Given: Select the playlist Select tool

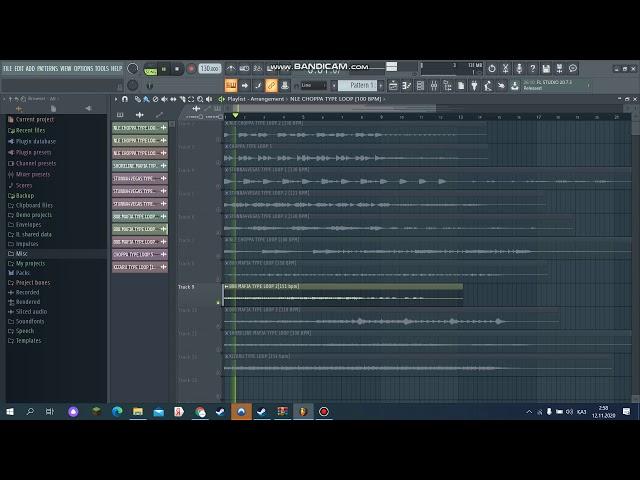Looking at the screenshot, I should click(191, 99).
